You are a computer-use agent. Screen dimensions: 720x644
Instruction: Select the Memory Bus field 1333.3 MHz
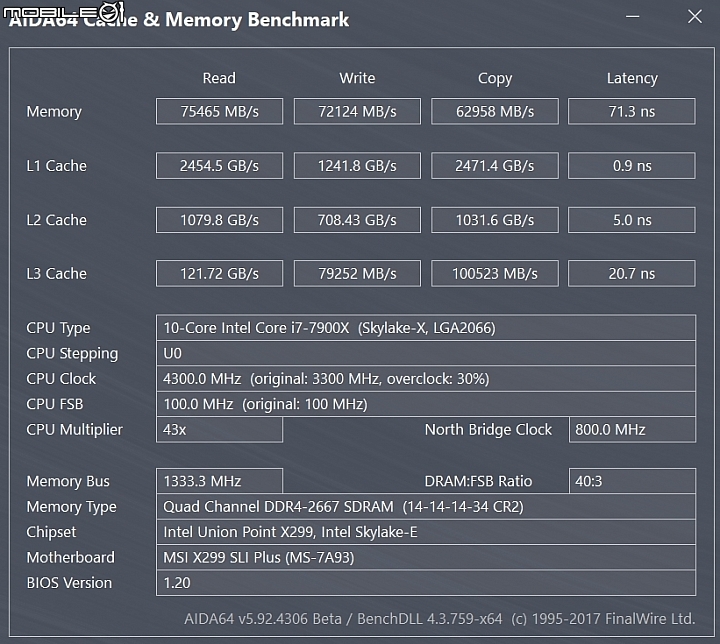click(219, 481)
